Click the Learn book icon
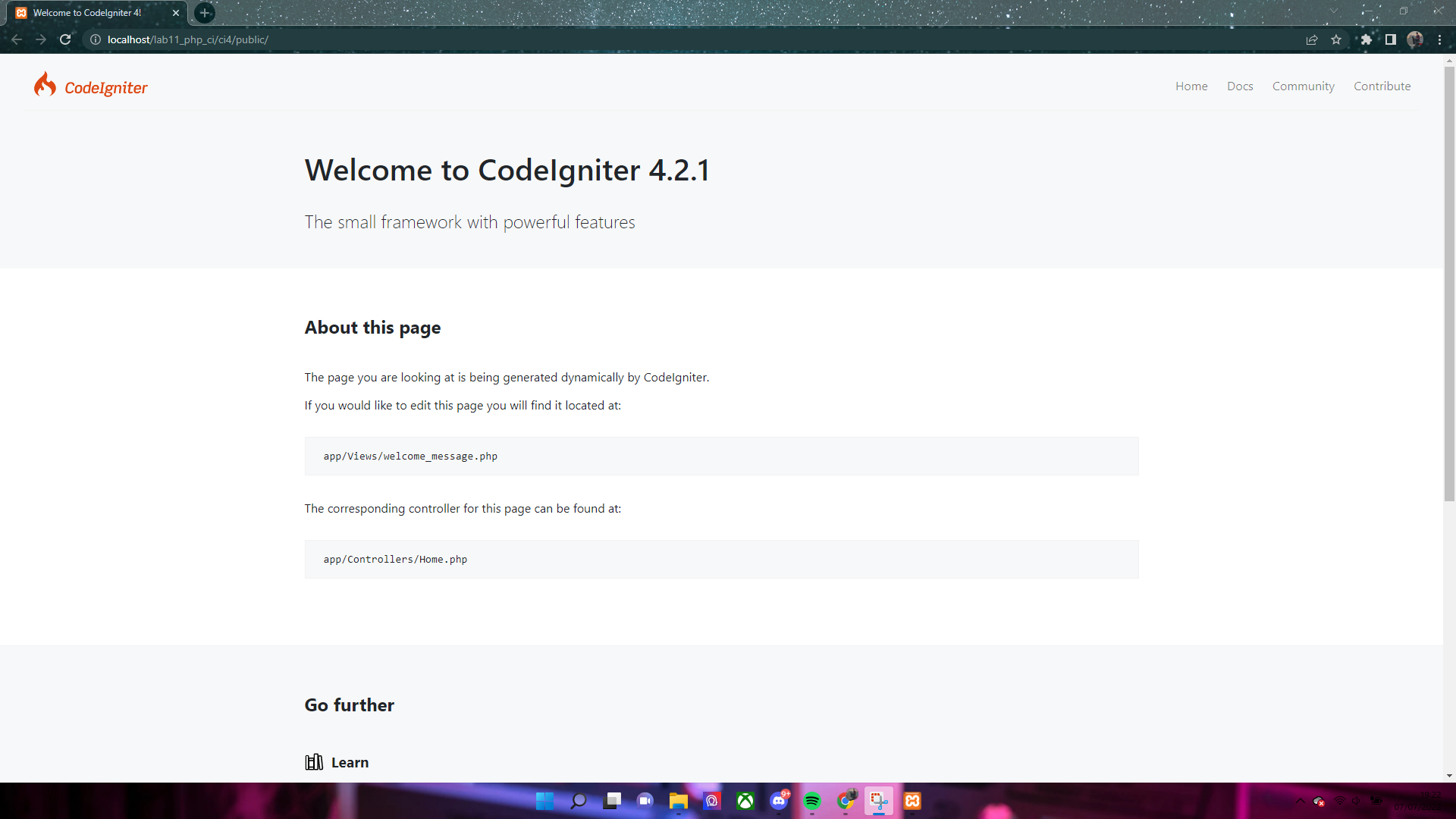This screenshot has width=1456, height=819. point(313,762)
